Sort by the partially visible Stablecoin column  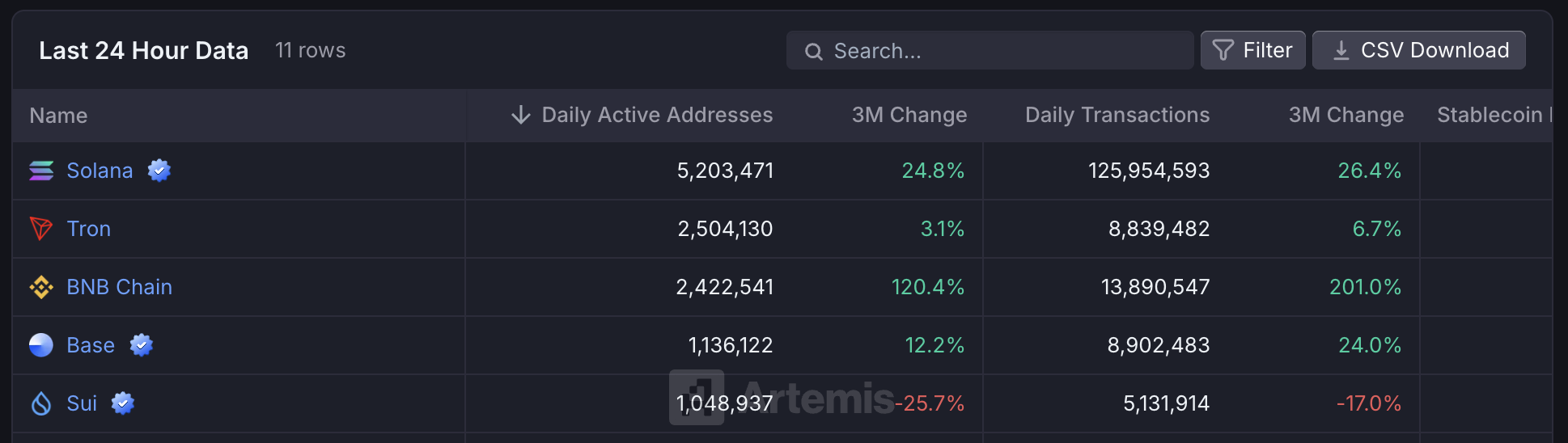[1491, 115]
